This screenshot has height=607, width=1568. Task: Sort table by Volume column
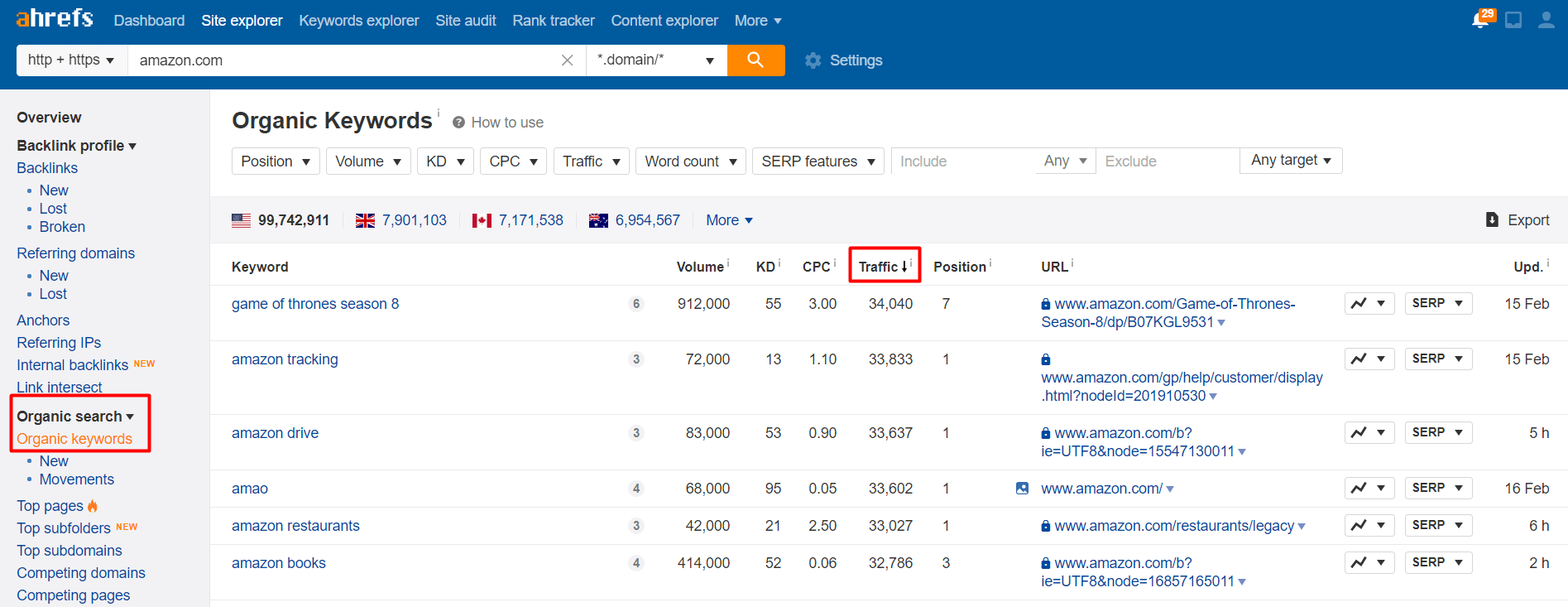pos(700,267)
